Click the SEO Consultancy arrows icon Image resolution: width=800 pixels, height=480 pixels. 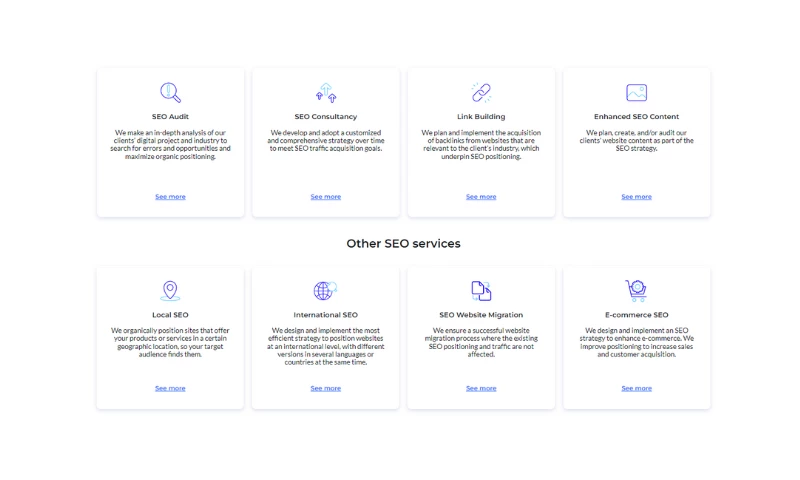325,93
